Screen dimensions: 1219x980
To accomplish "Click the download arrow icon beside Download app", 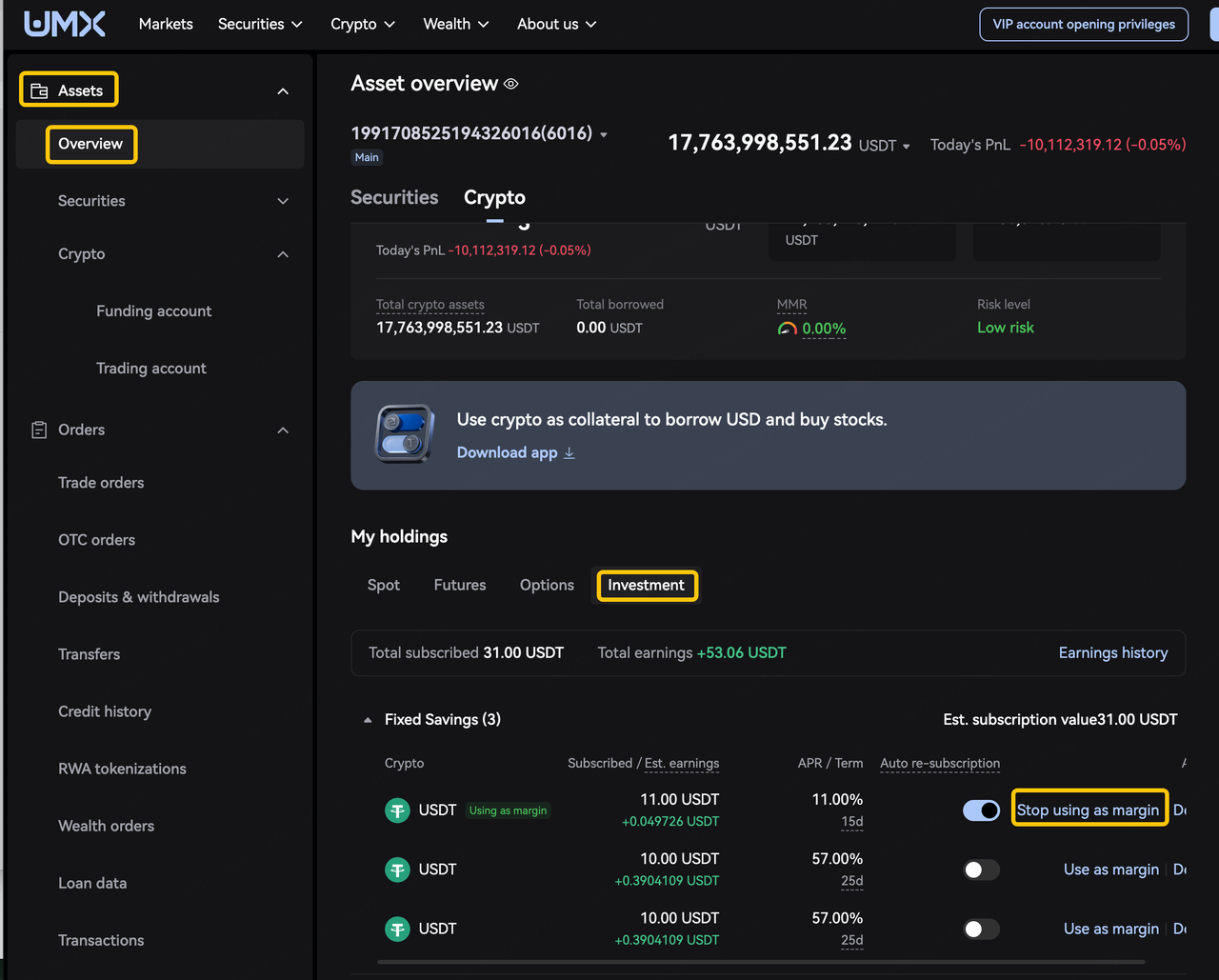I will (x=570, y=453).
